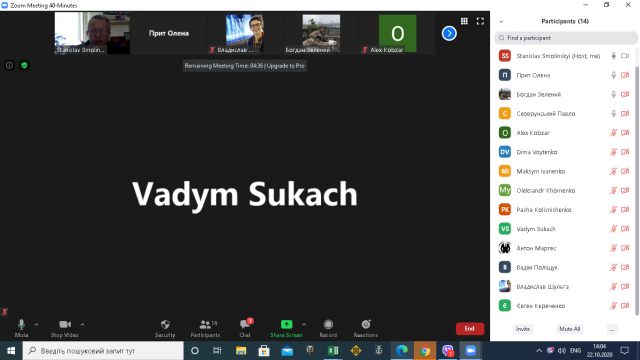Show hidden system tray icons
The width and height of the screenshot is (640, 360).
539,351
